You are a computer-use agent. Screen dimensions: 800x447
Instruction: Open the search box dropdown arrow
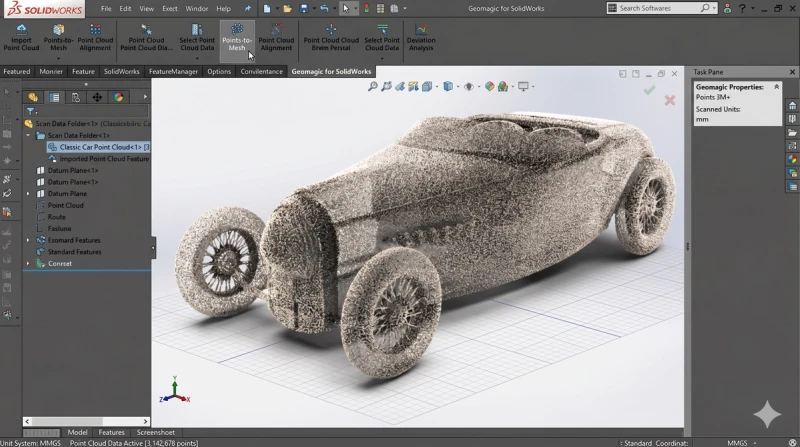pyautogui.click(x=714, y=8)
